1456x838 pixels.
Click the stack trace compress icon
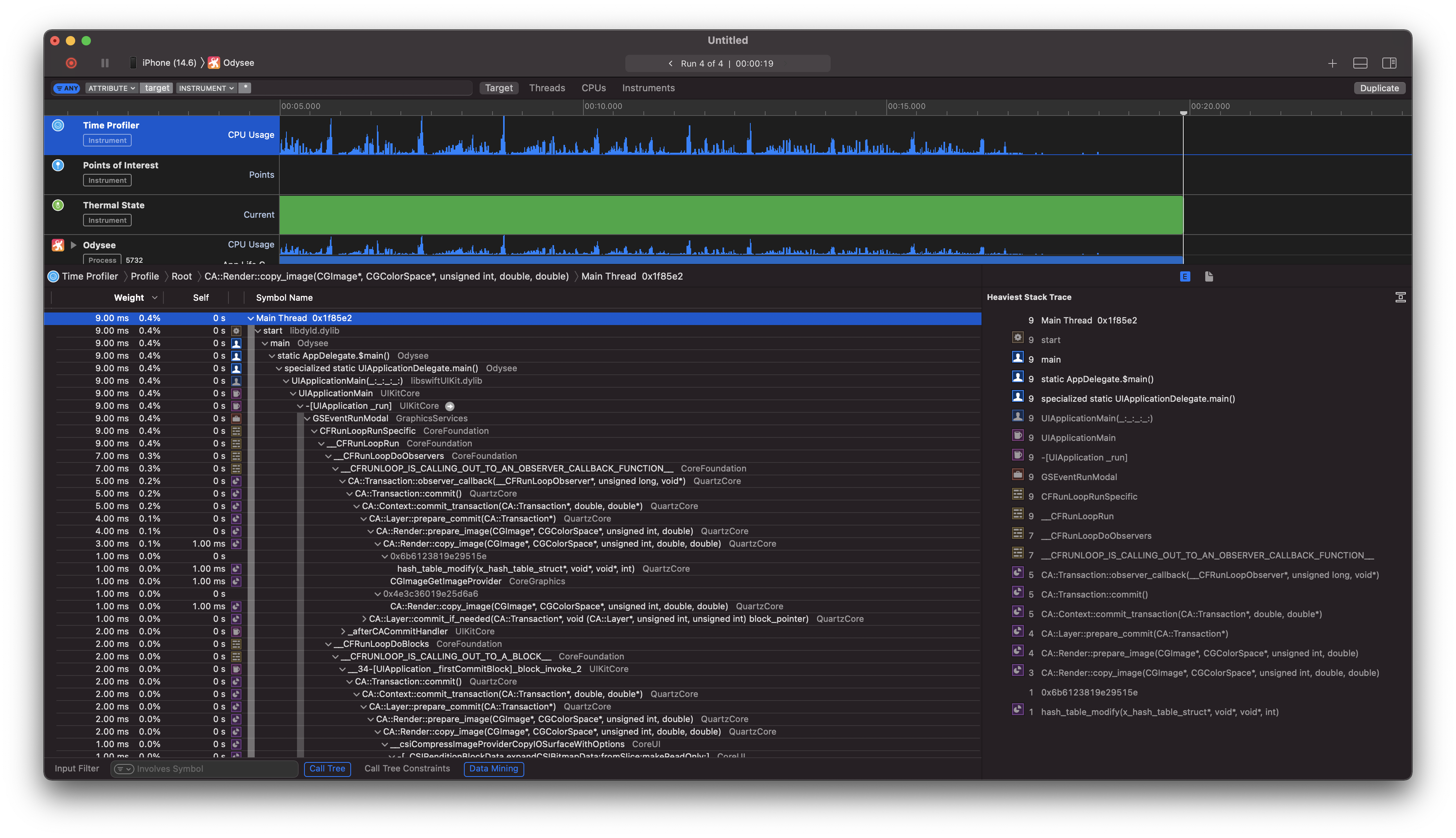click(x=1401, y=298)
